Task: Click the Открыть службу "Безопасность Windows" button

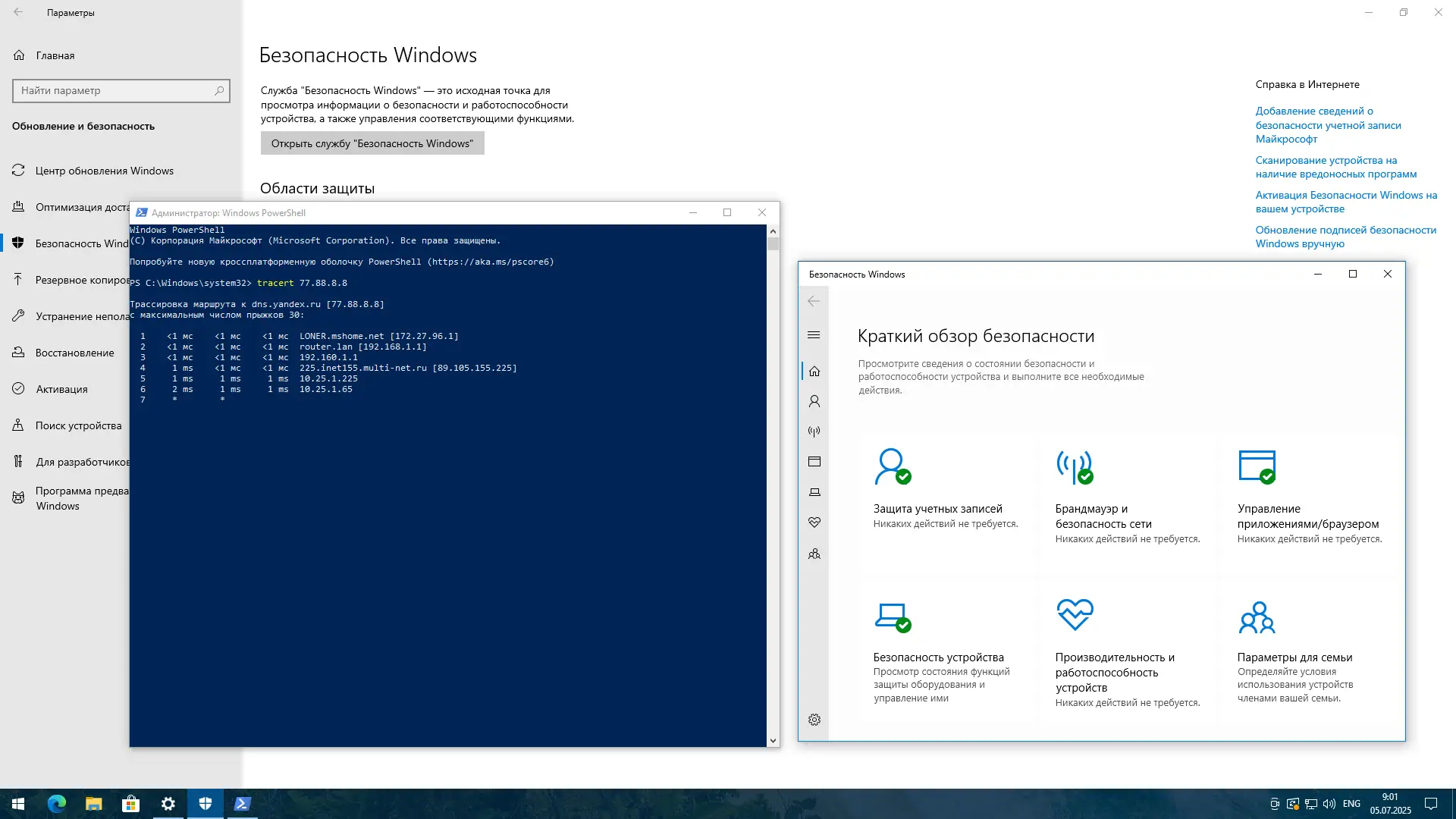Action: pos(372,143)
